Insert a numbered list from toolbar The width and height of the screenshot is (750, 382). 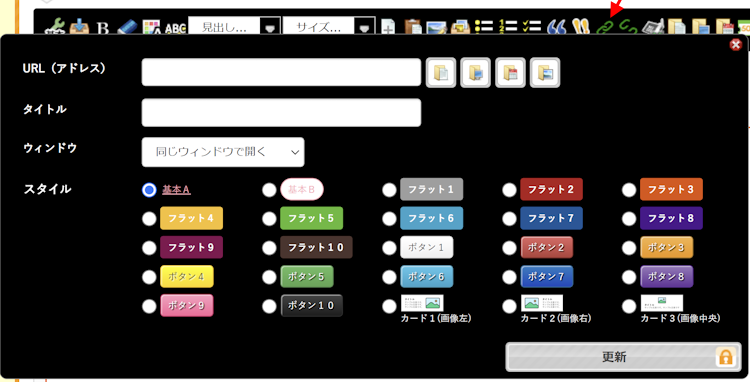507,26
